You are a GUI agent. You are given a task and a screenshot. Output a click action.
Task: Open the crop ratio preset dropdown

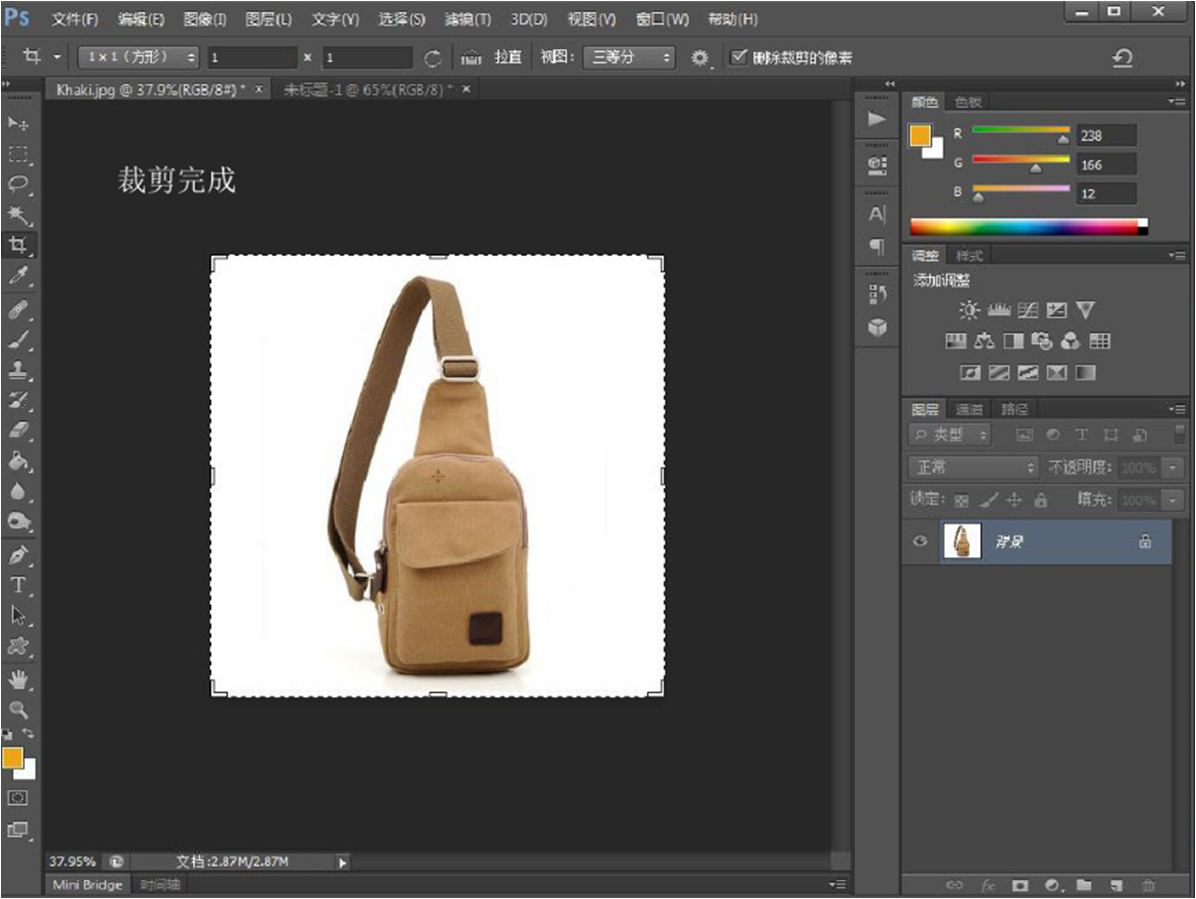139,58
